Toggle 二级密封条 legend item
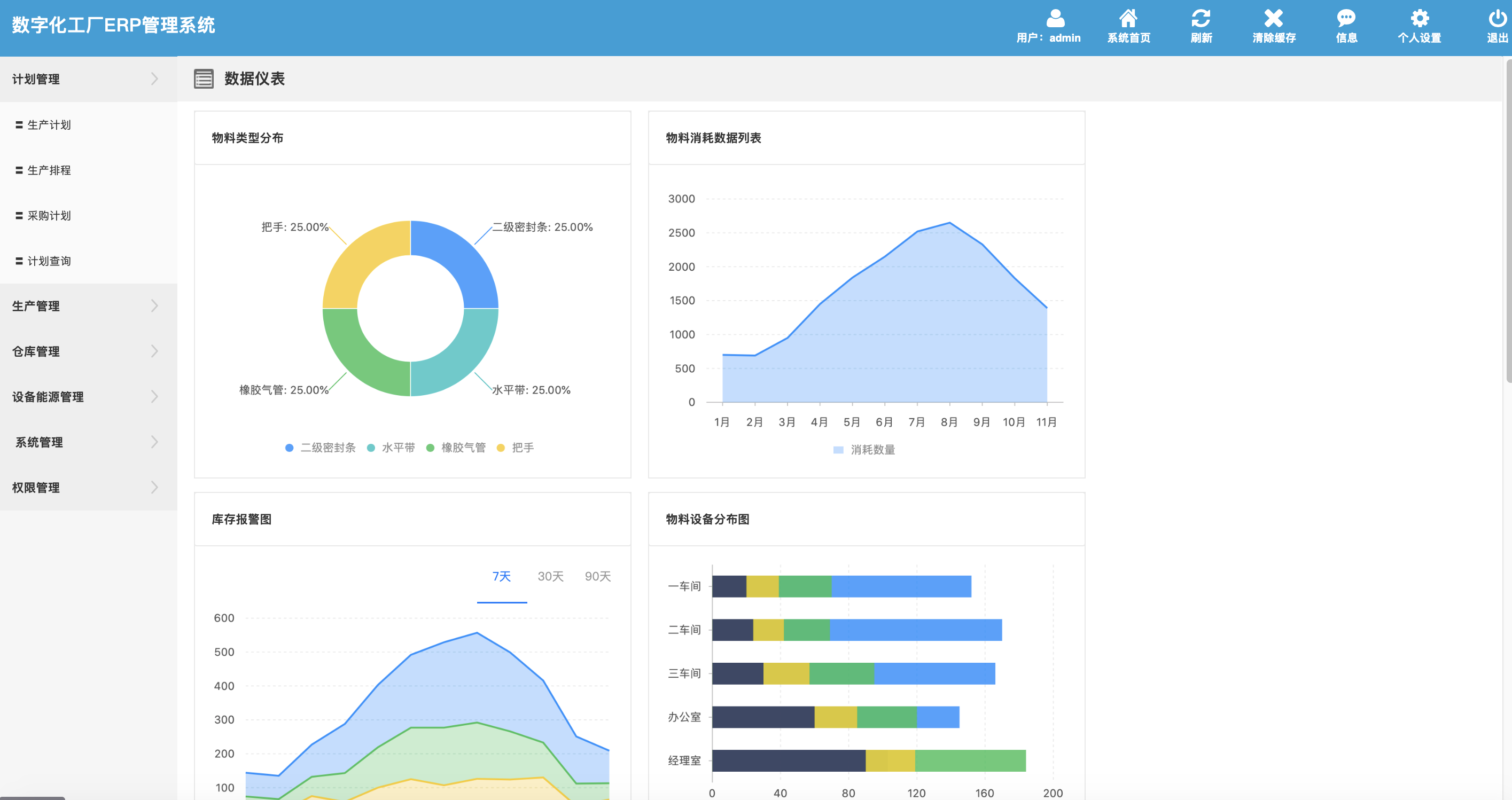This screenshot has width=1512, height=800. point(320,448)
